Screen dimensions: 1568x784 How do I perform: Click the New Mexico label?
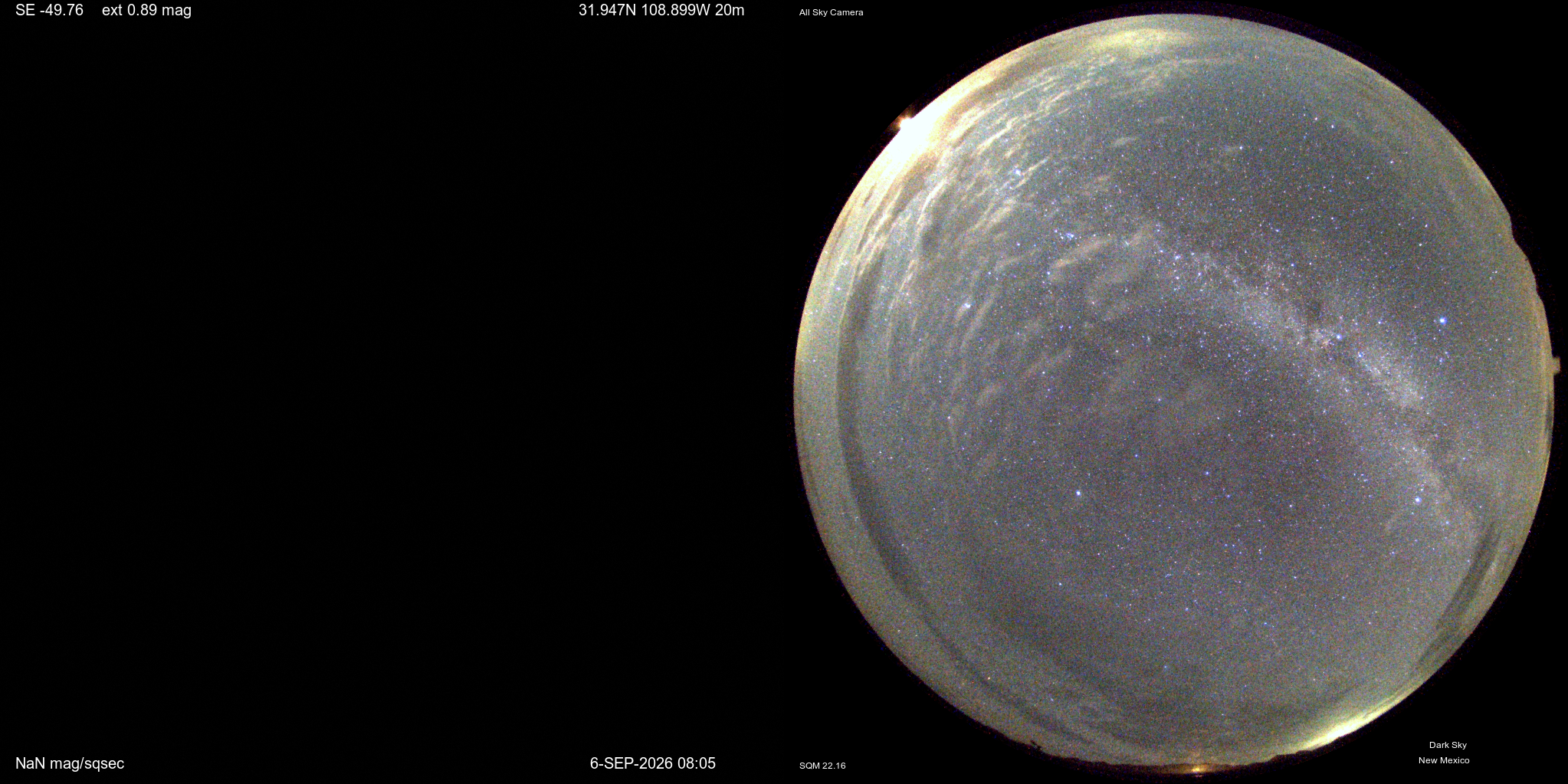point(1444,760)
